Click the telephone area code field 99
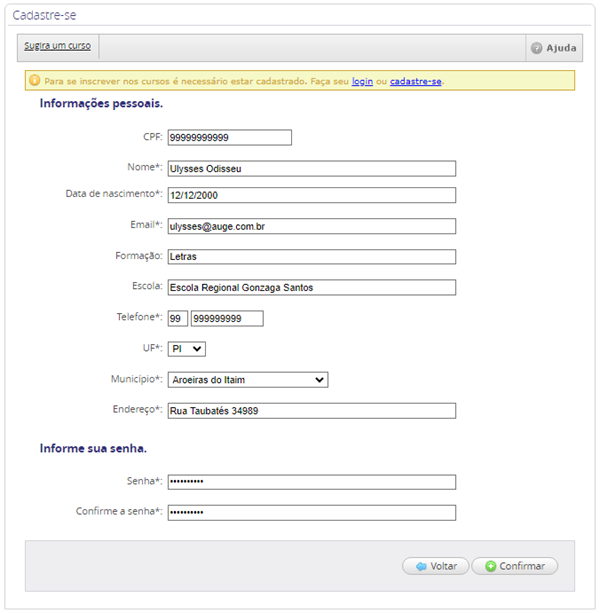600x613 pixels. point(178,319)
